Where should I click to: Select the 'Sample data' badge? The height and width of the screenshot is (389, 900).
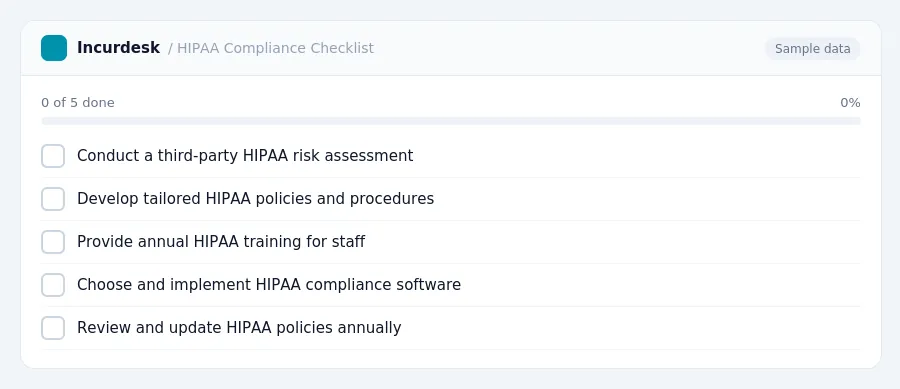pyautogui.click(x=812, y=49)
